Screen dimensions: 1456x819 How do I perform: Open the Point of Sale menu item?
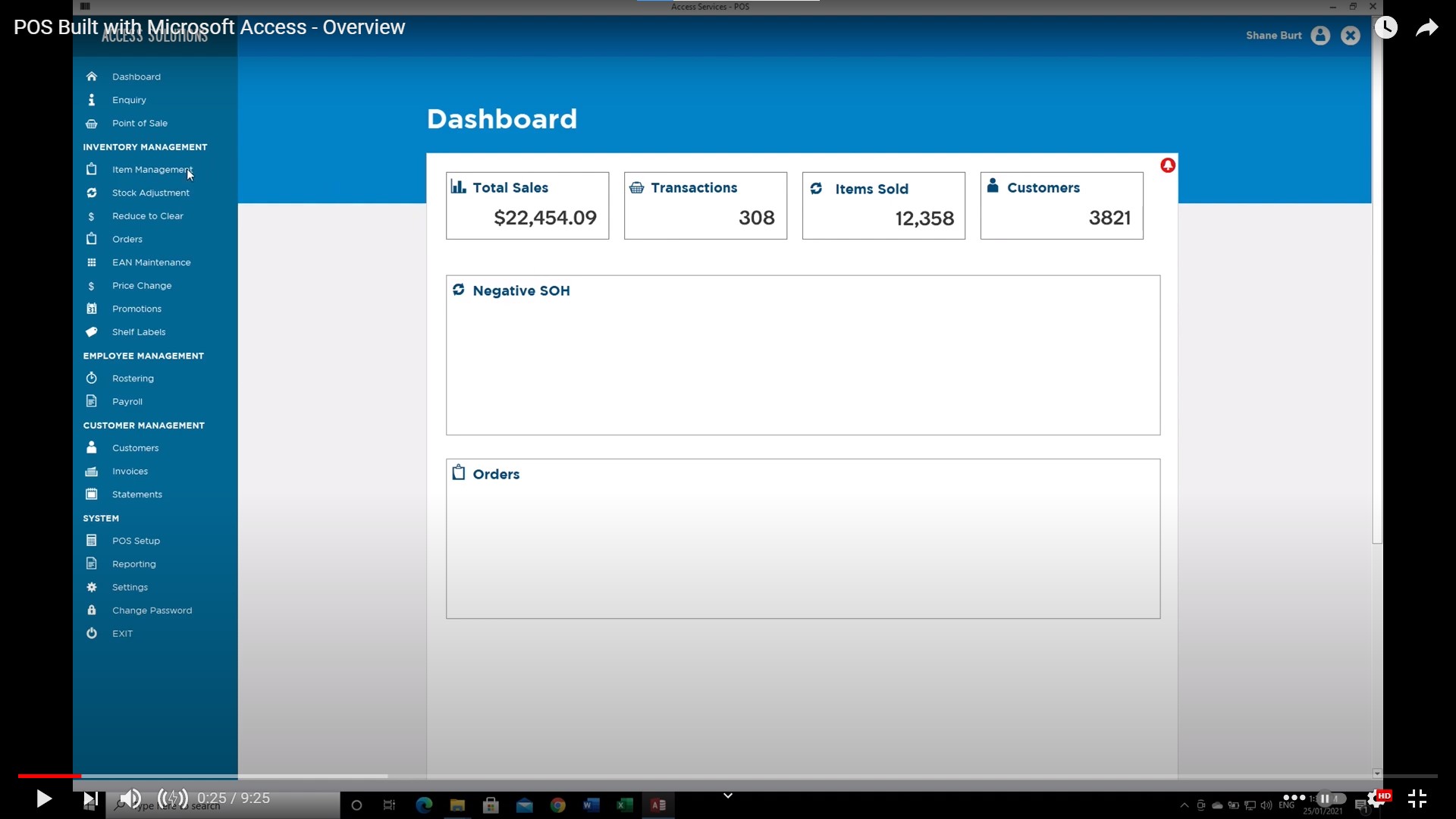coord(140,123)
